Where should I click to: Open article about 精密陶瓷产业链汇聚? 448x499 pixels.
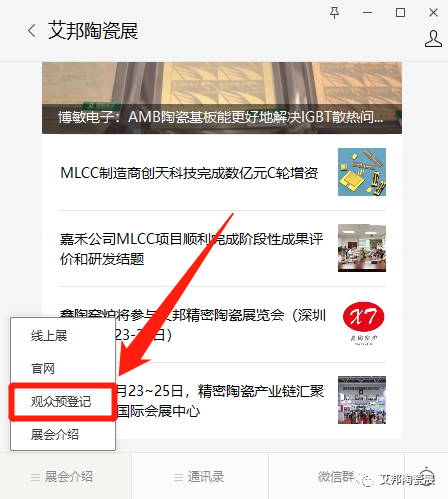point(220,400)
